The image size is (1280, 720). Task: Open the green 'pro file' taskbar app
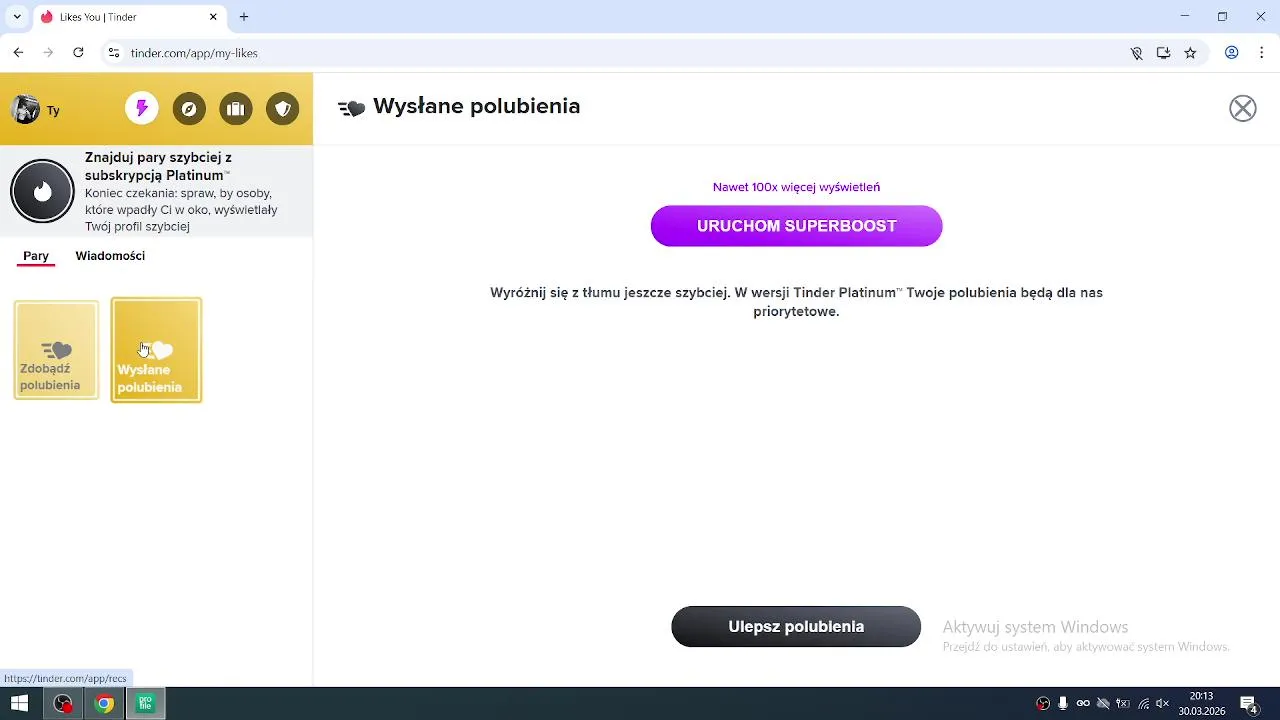pyautogui.click(x=145, y=704)
